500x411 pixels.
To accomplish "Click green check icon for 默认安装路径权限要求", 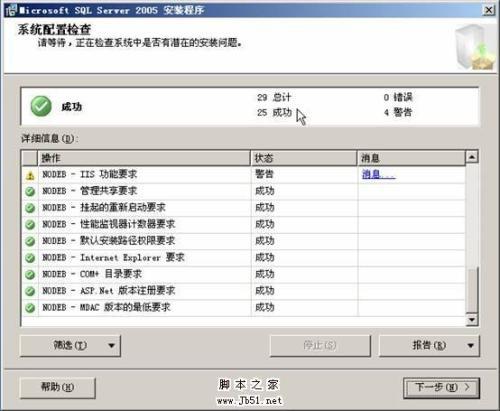I will click(30, 241).
